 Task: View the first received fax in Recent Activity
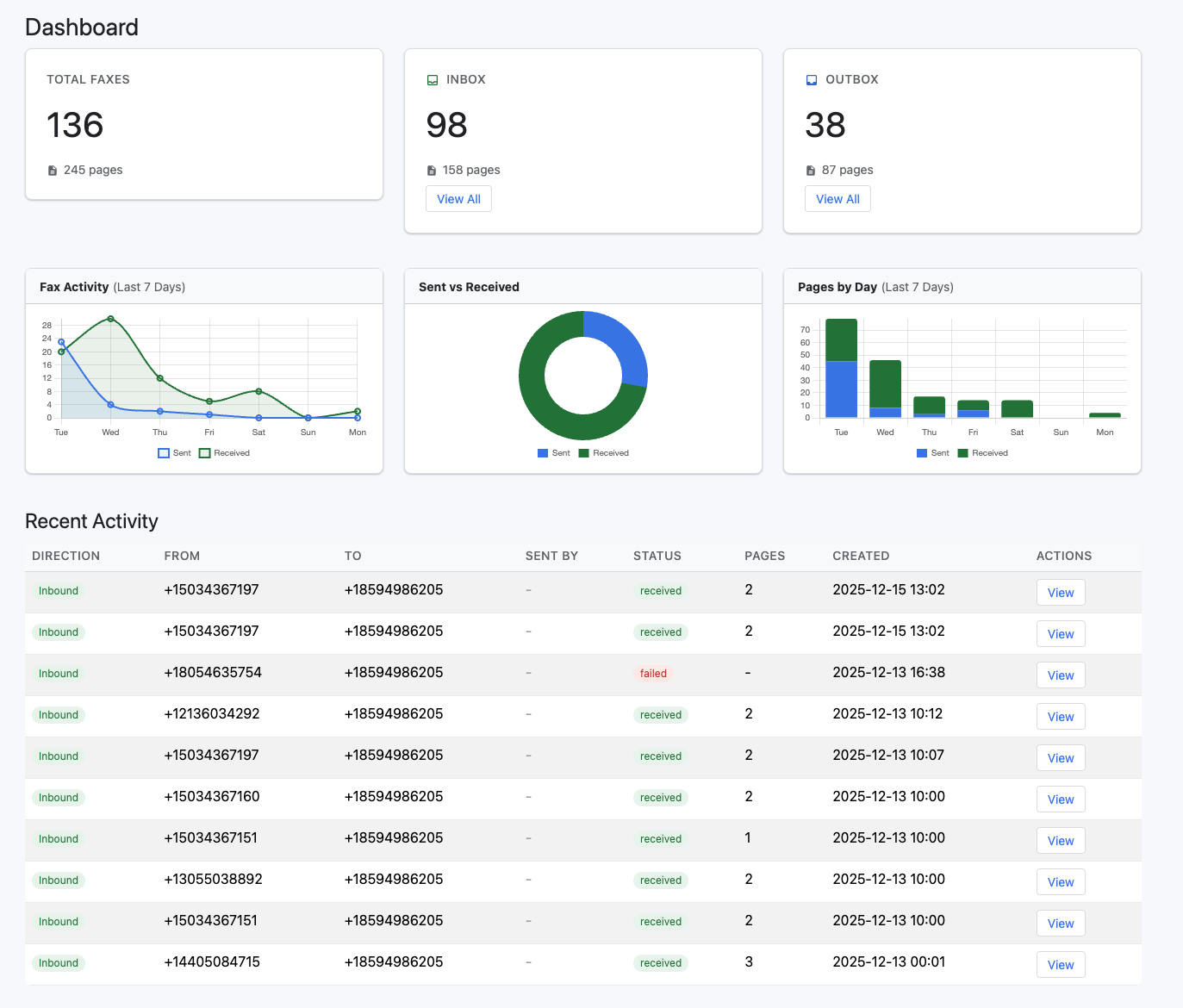click(x=1060, y=592)
